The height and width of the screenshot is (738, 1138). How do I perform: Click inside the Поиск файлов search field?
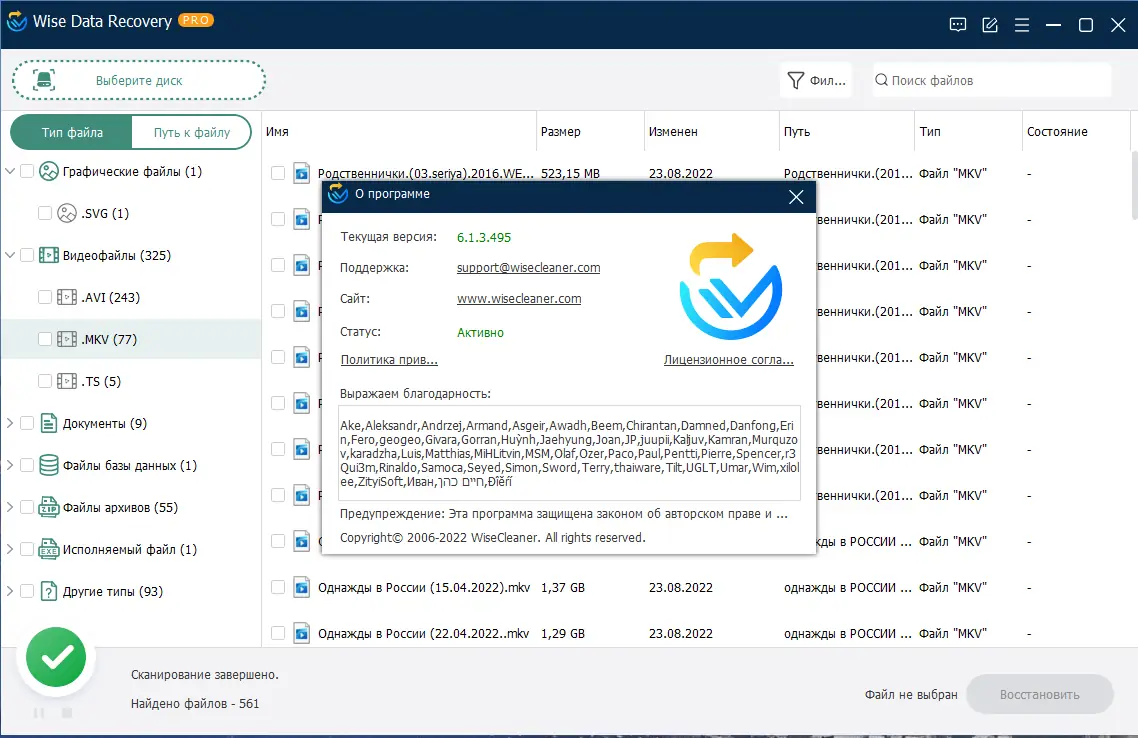pyautogui.click(x=990, y=79)
